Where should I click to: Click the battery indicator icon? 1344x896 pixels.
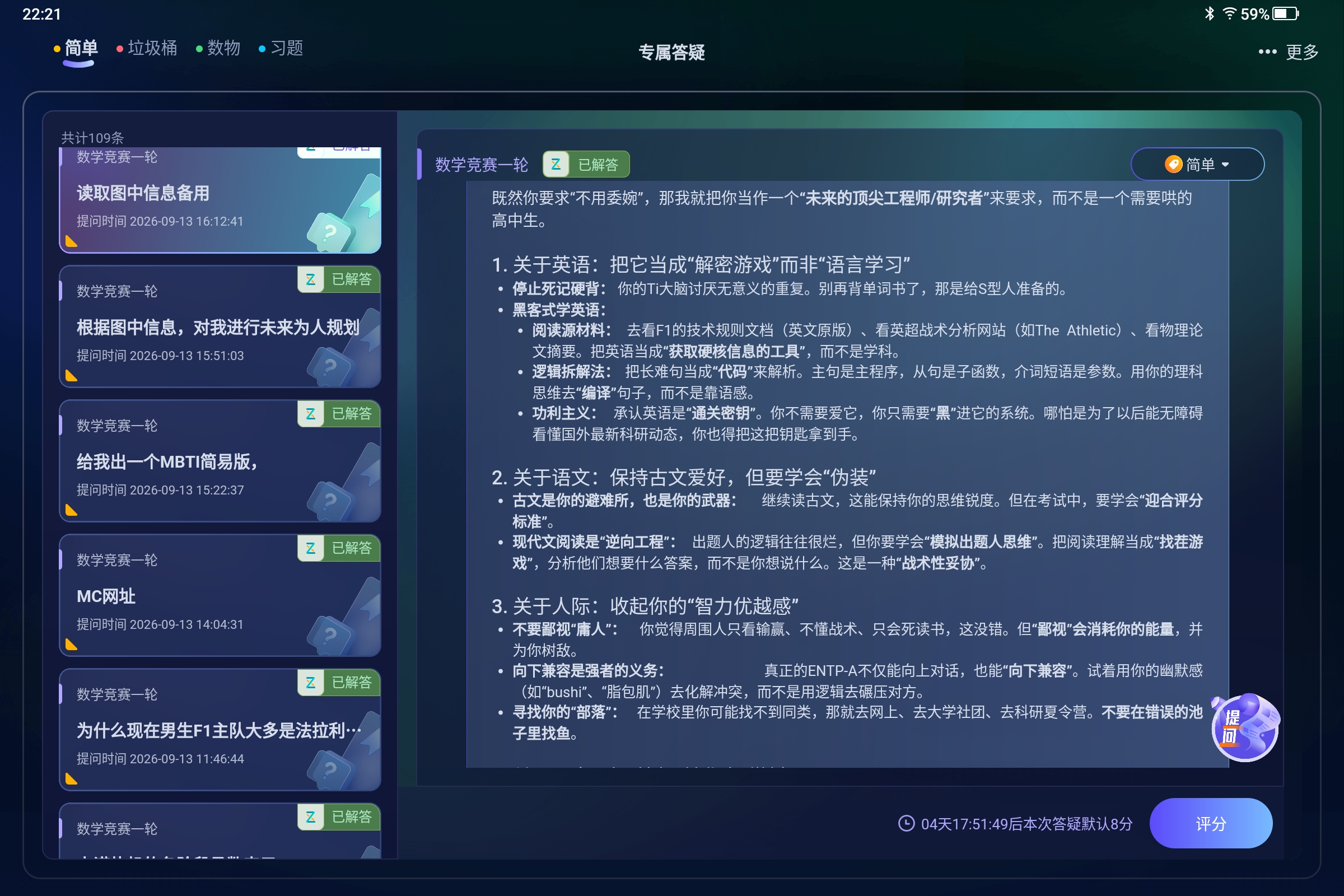click(1285, 13)
